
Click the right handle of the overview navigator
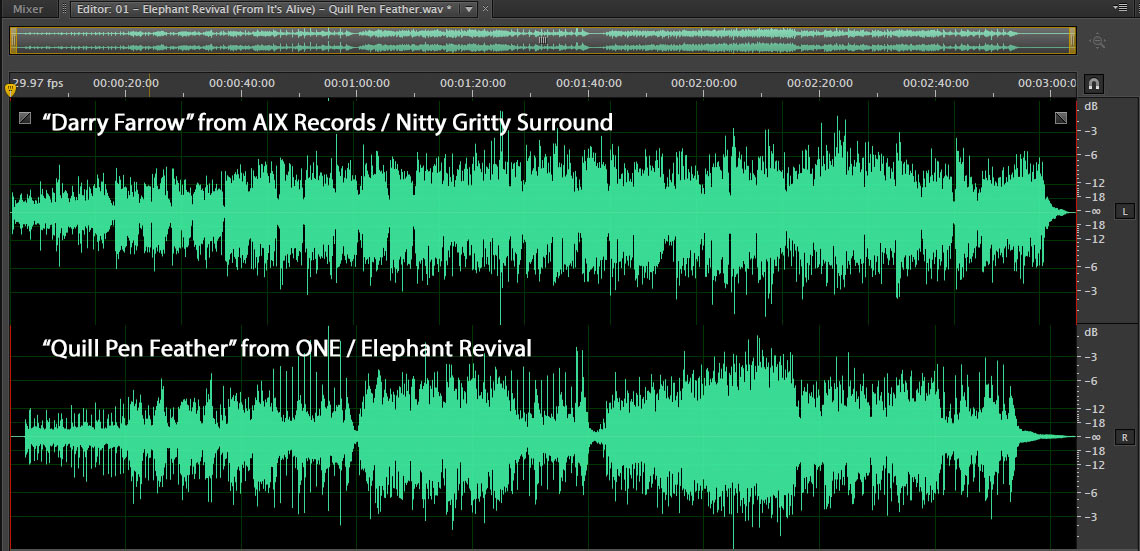[1072, 41]
